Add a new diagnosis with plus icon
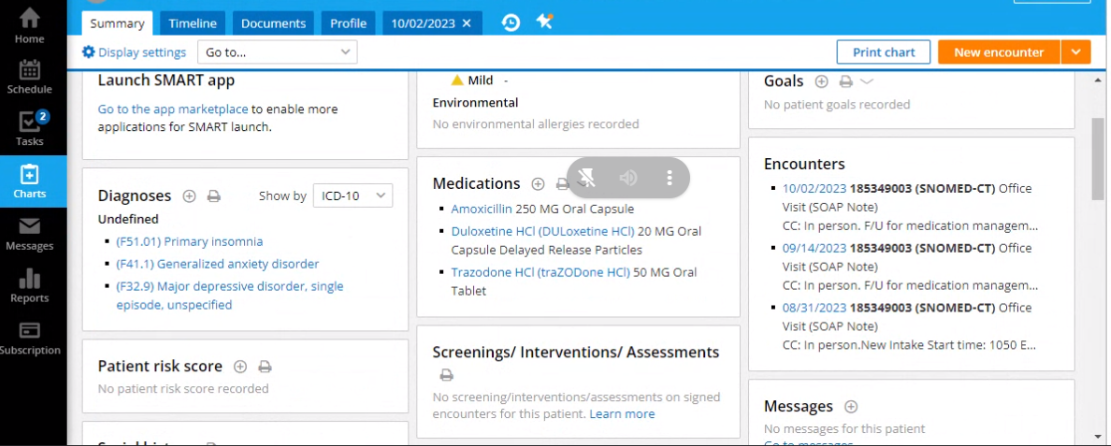1111x446 pixels. [189, 197]
